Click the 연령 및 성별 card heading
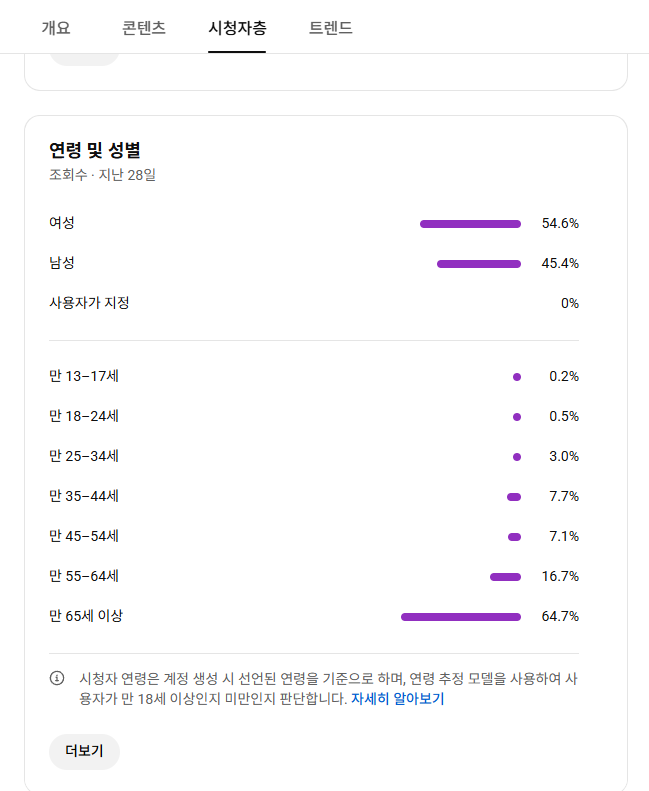 coord(95,150)
